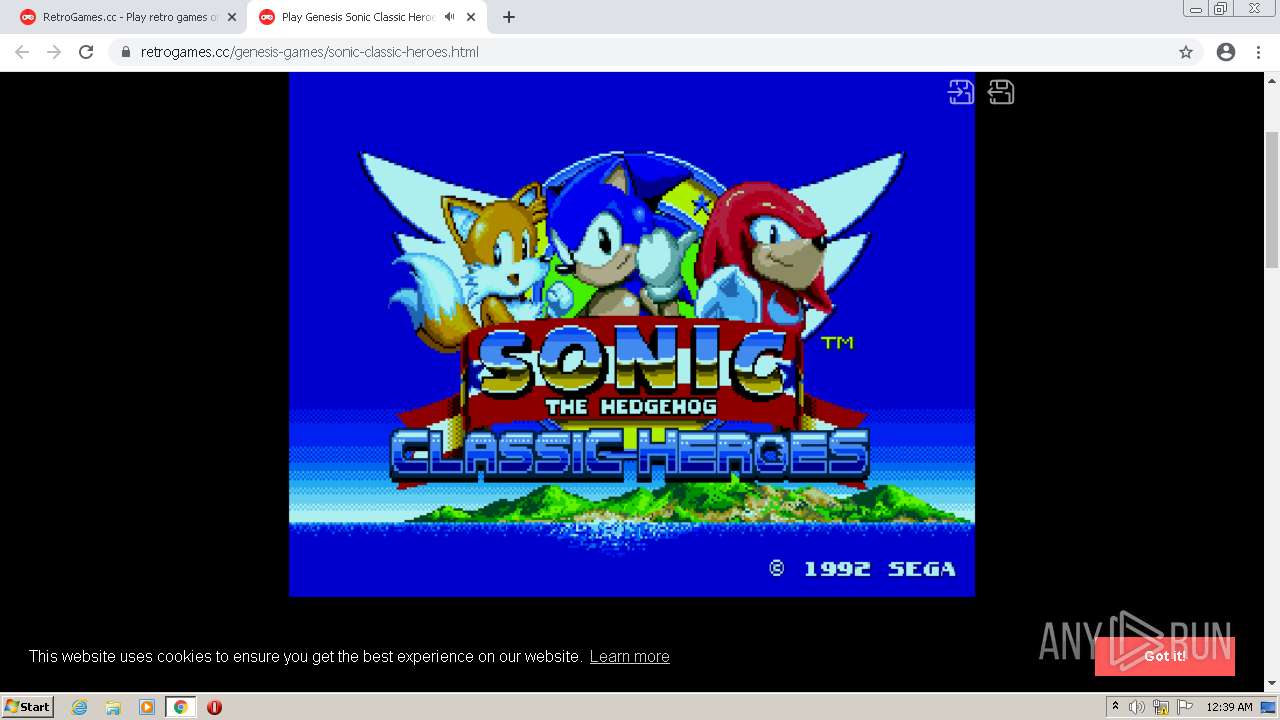
Task: Click the scrollbar down arrow
Action: [x=1272, y=684]
